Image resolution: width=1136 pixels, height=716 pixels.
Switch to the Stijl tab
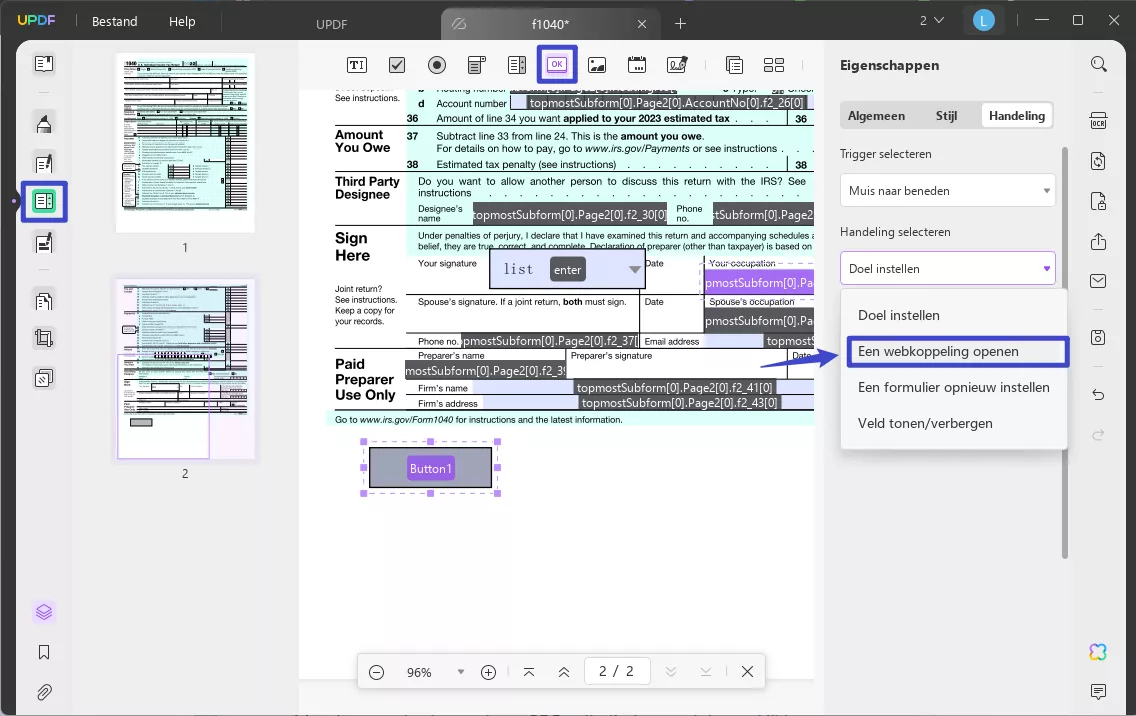945,115
